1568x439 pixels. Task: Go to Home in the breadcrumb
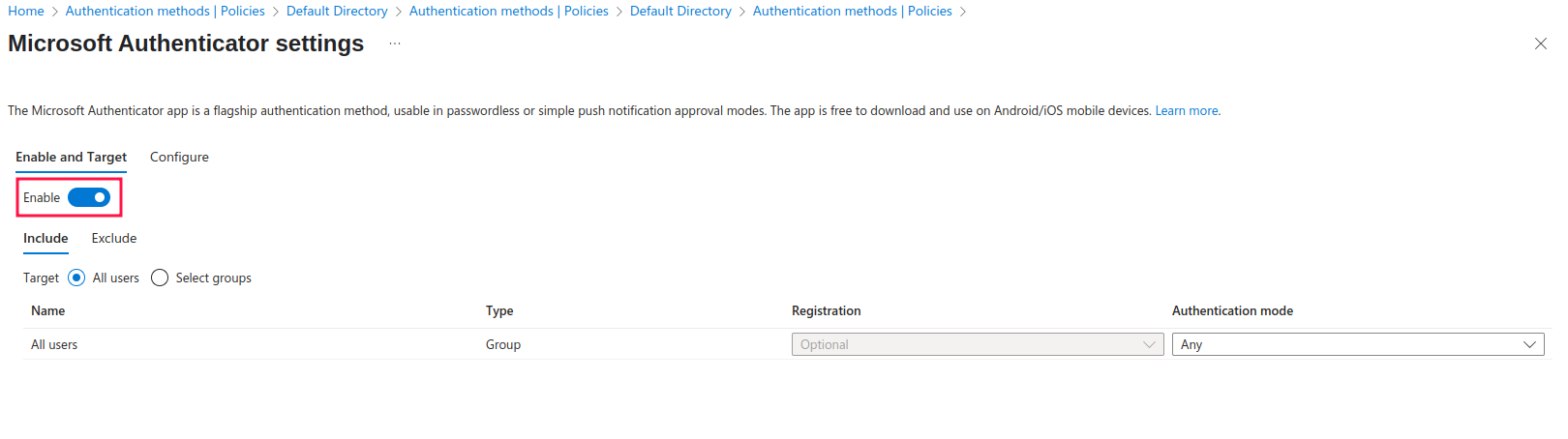[x=26, y=11]
